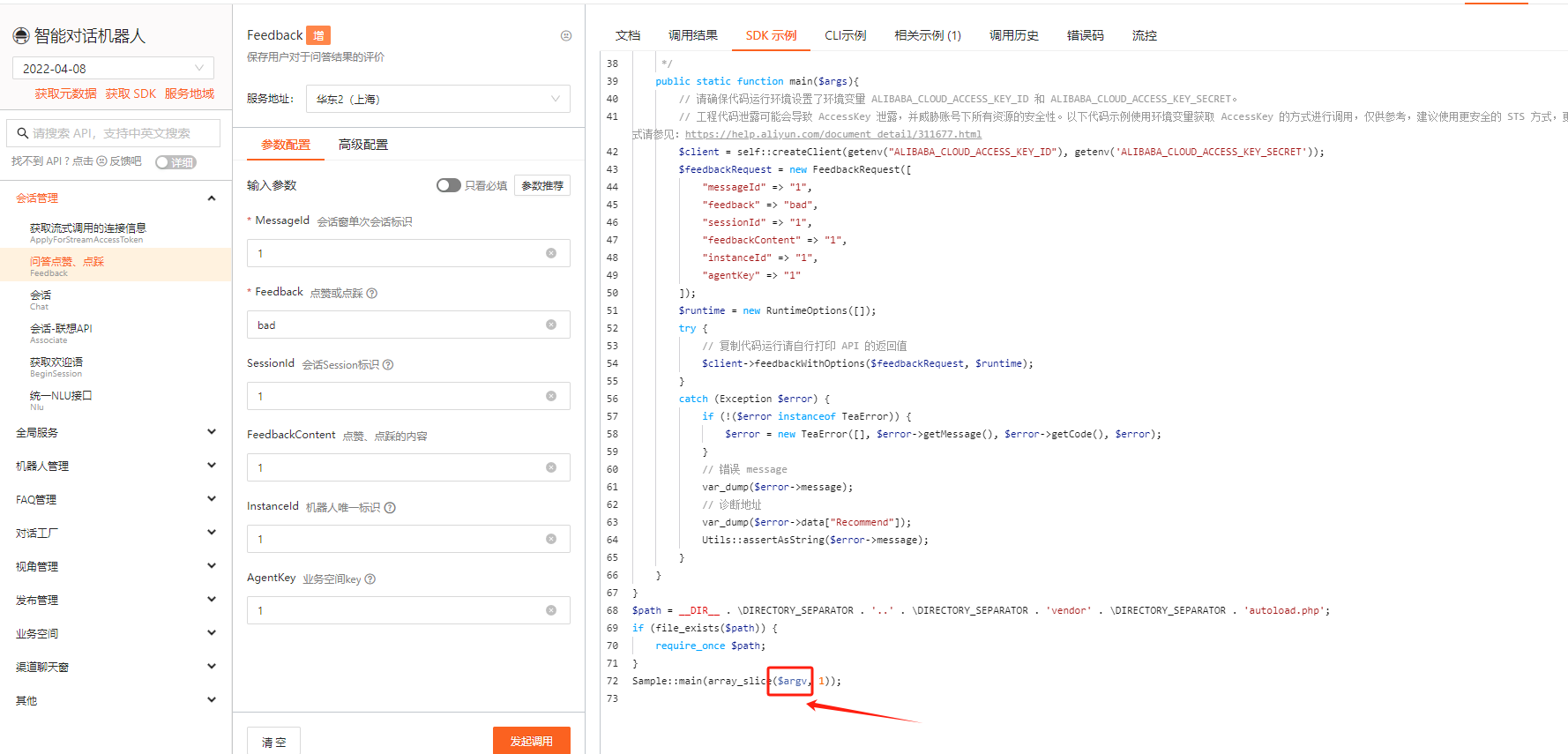Switch to the 调用历史 tab
1568x754 pixels.
(1014, 35)
